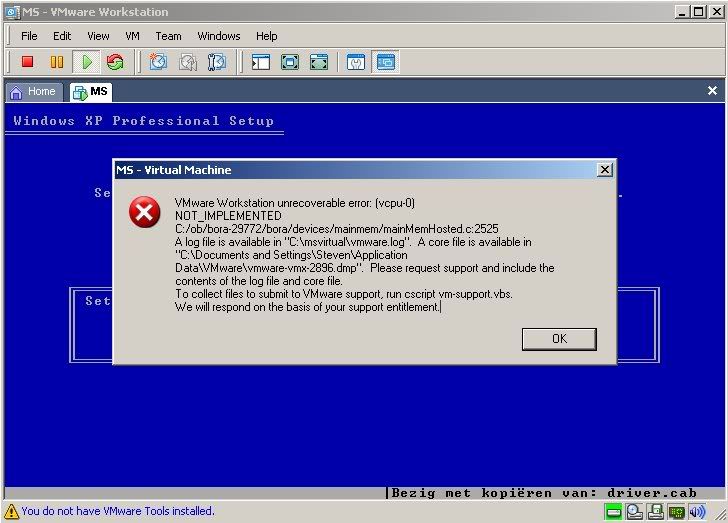This screenshot has width=728, height=523.
Task: Click the hard disk status icon
Action: (613, 513)
